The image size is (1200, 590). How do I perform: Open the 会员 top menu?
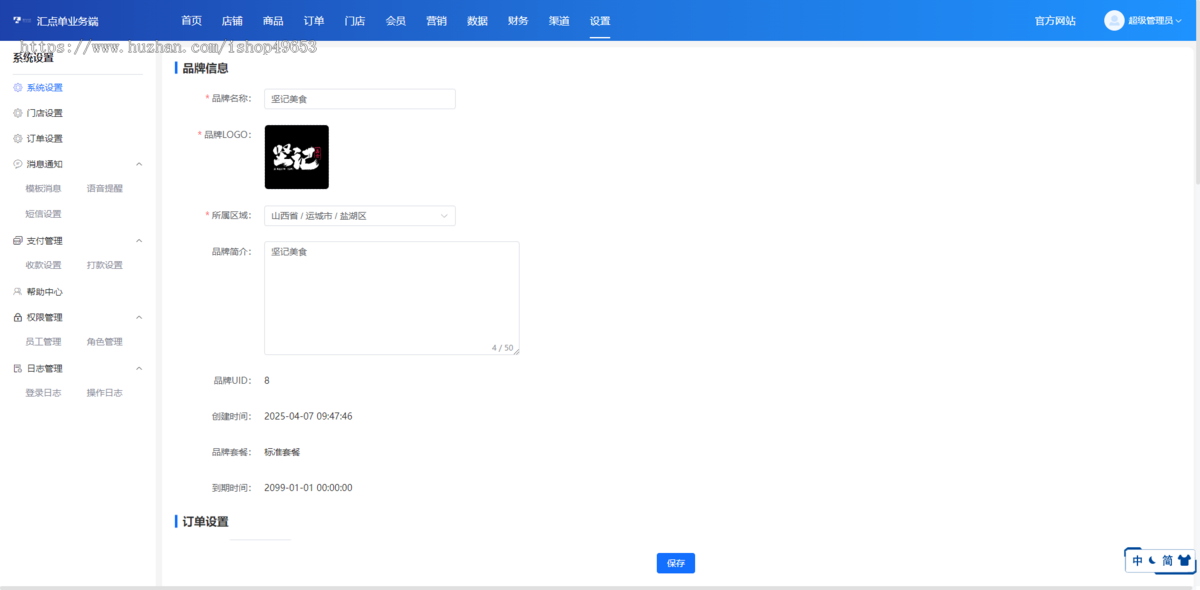tap(395, 21)
